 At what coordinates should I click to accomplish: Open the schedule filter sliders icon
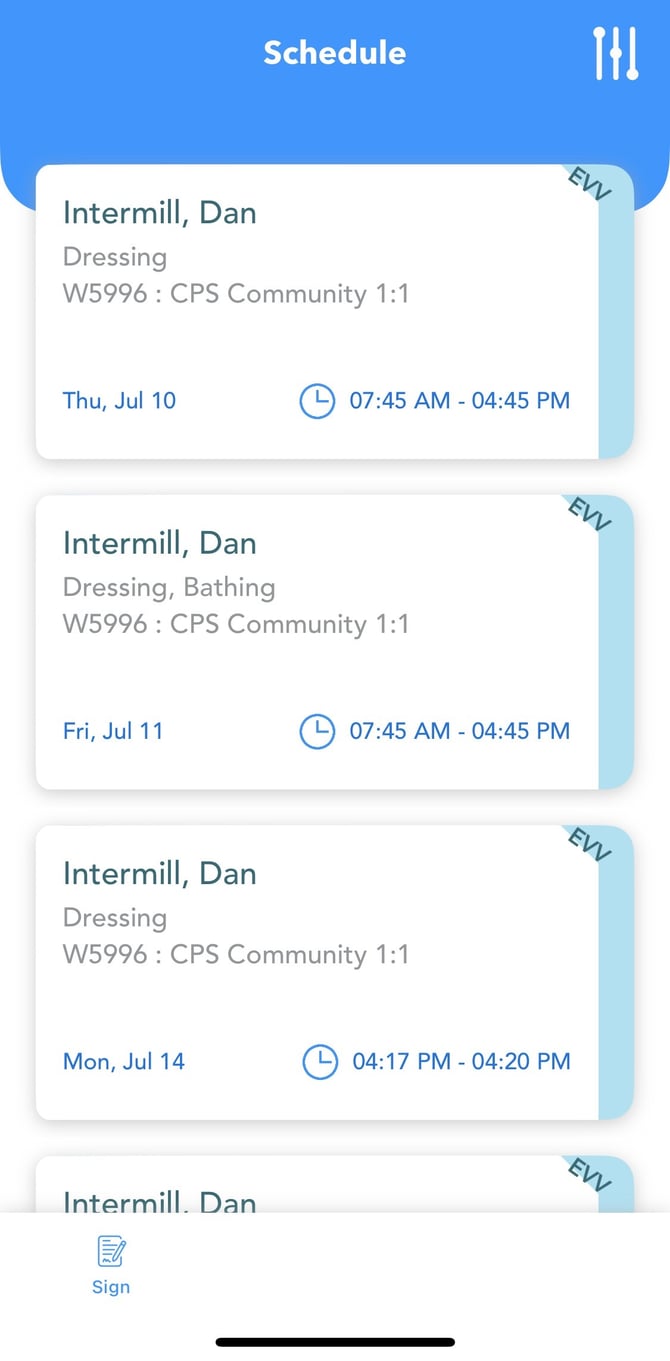(615, 54)
